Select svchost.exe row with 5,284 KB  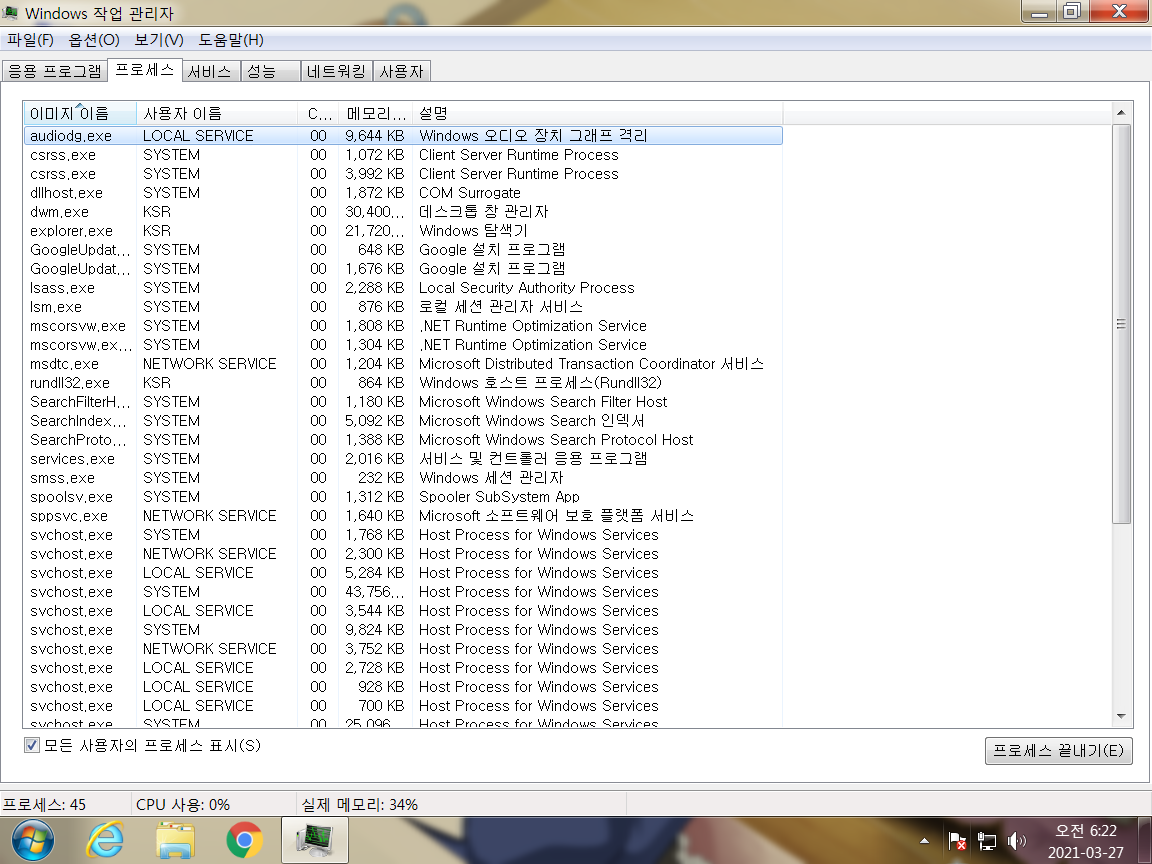403,573
